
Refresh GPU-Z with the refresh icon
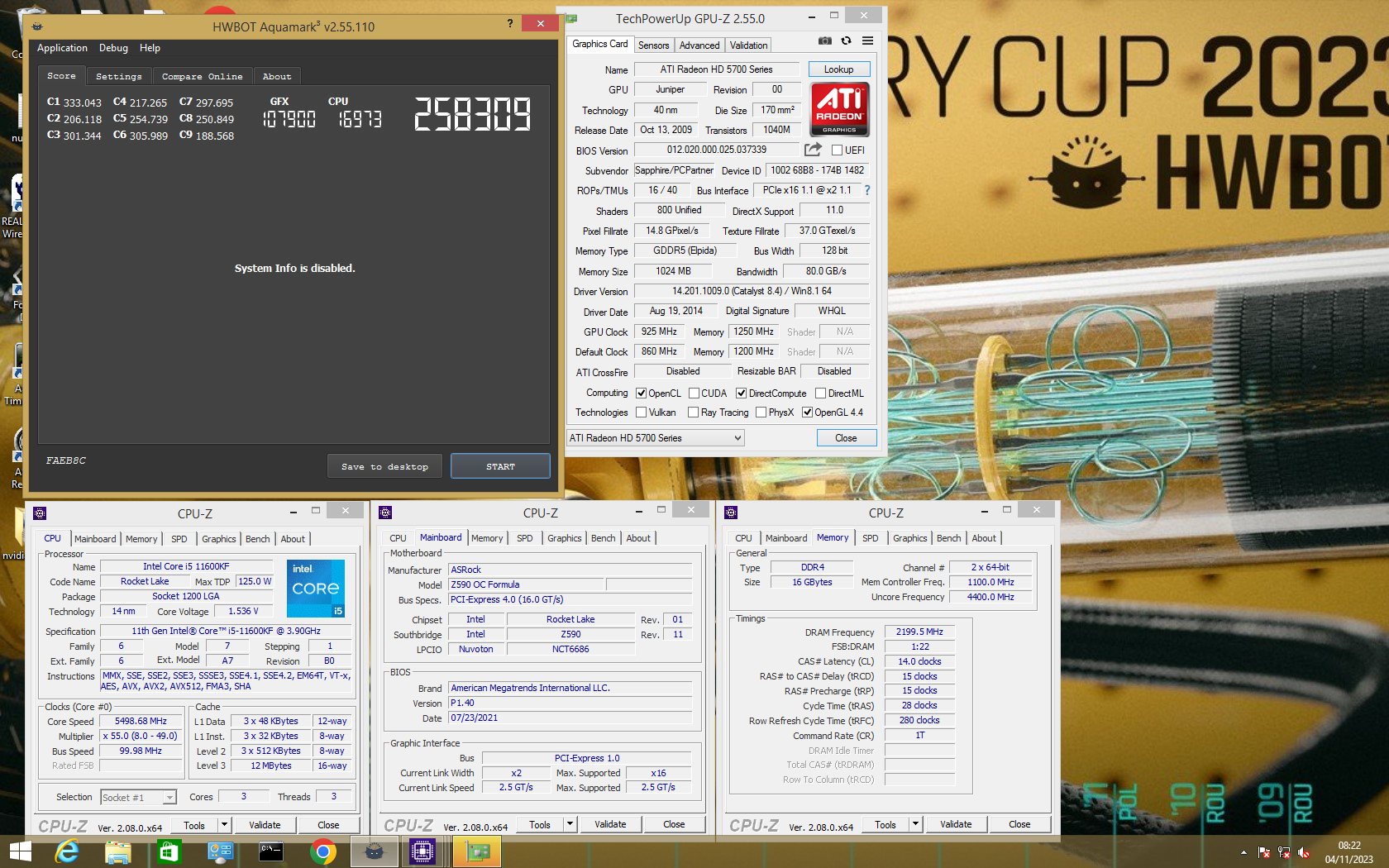click(846, 41)
